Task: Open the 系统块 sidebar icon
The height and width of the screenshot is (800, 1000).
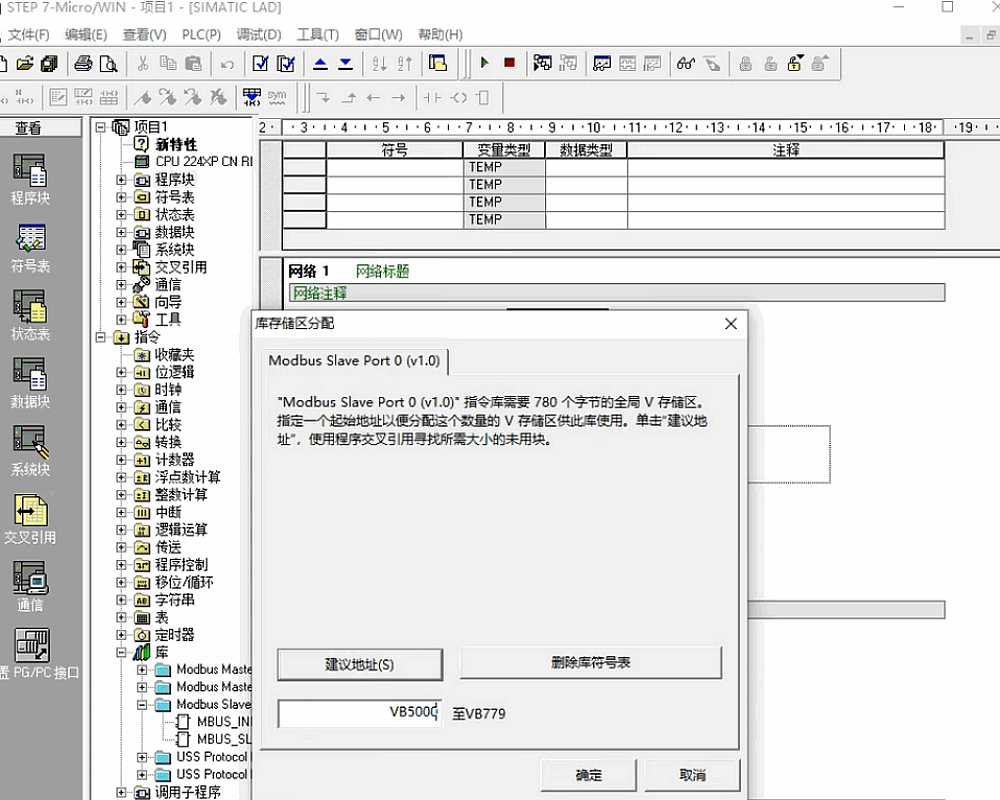Action: [x=29, y=451]
